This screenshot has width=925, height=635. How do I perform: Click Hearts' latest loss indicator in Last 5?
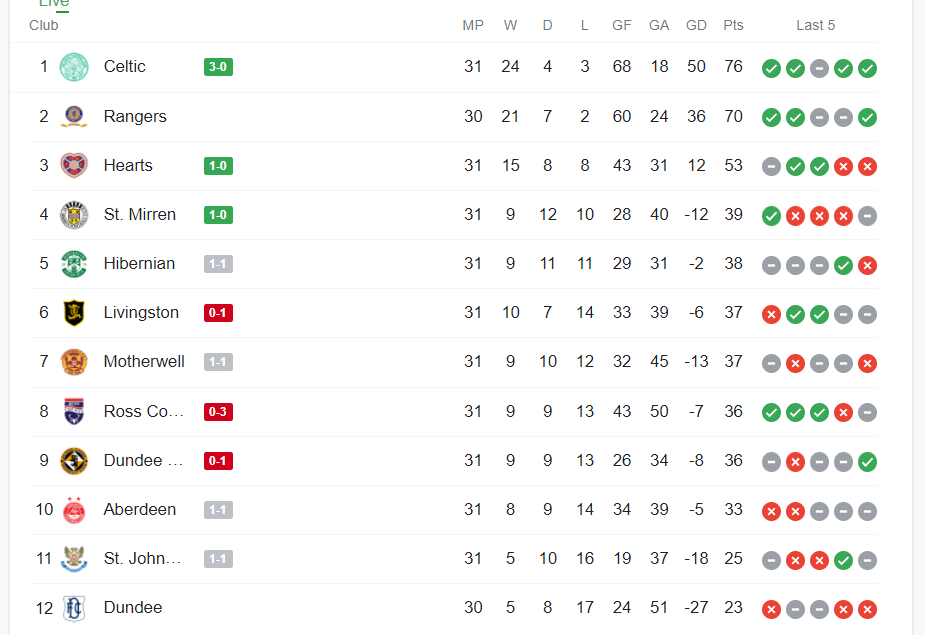point(867,166)
